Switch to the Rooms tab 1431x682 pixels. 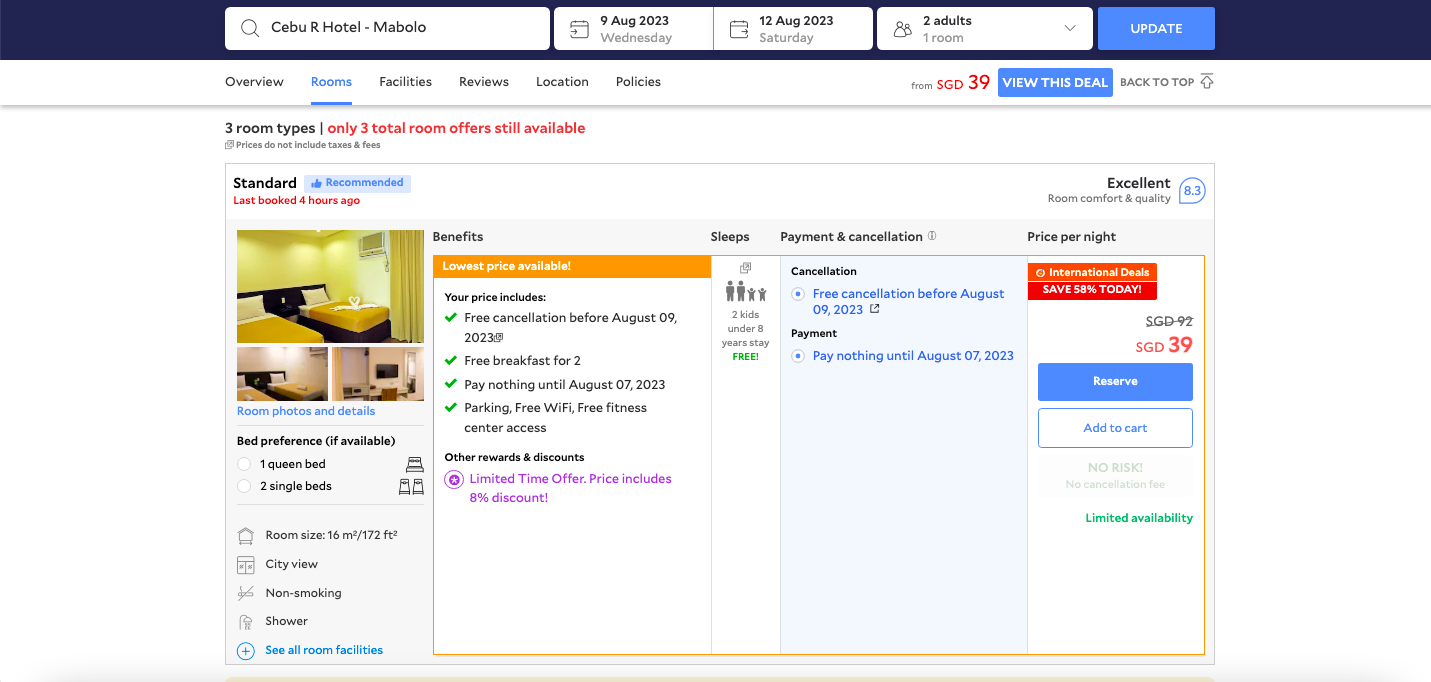click(x=331, y=82)
